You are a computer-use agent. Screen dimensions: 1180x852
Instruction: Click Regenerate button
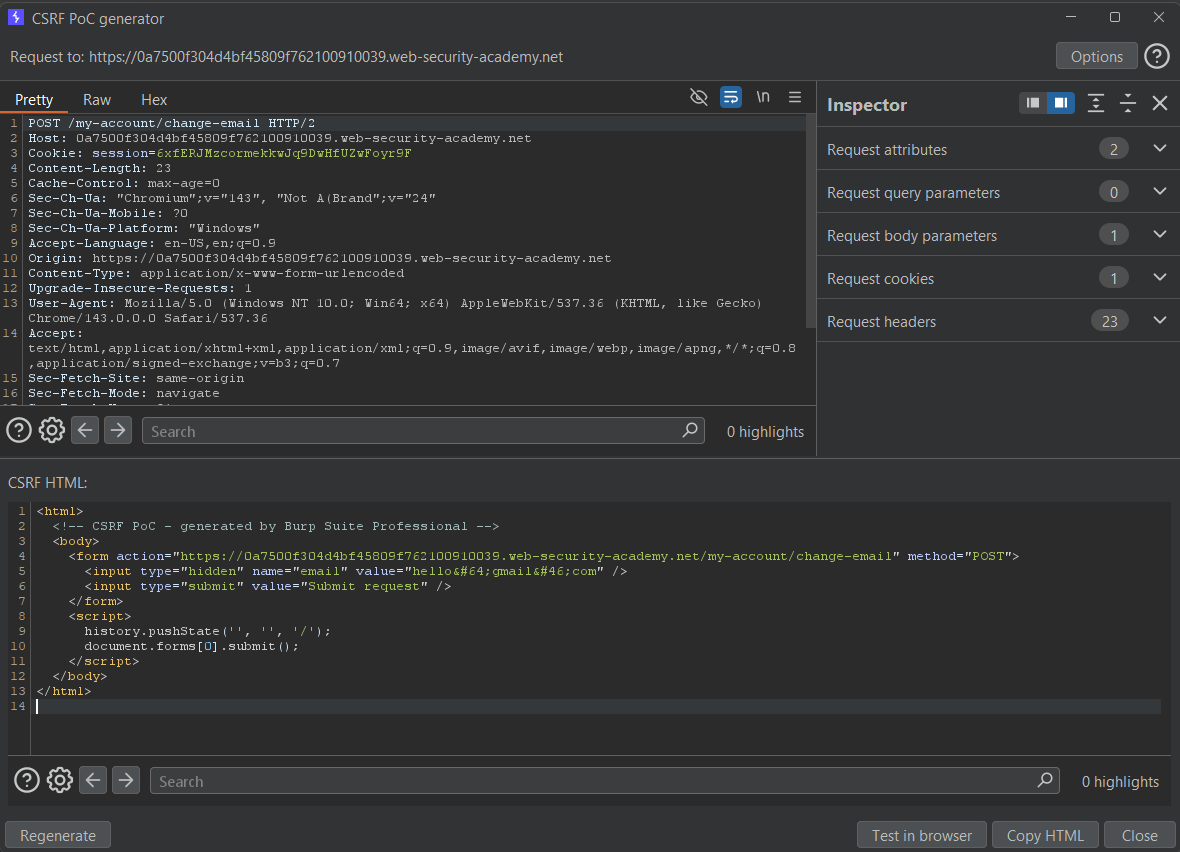(58, 835)
